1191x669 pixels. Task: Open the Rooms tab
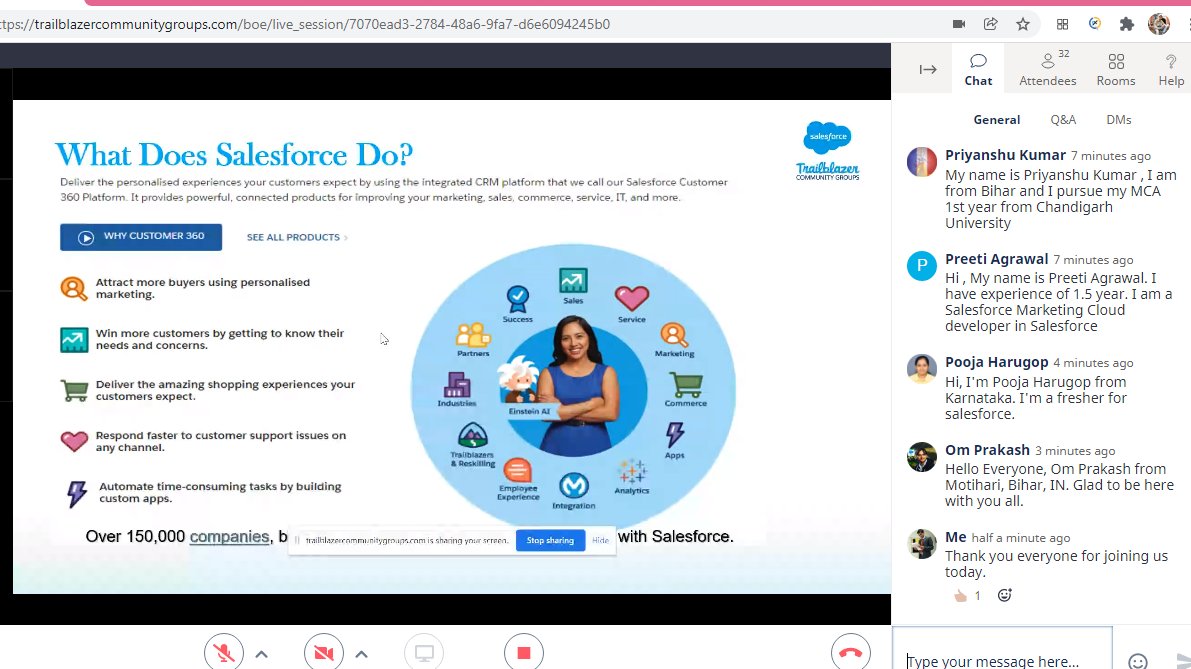tap(1116, 69)
